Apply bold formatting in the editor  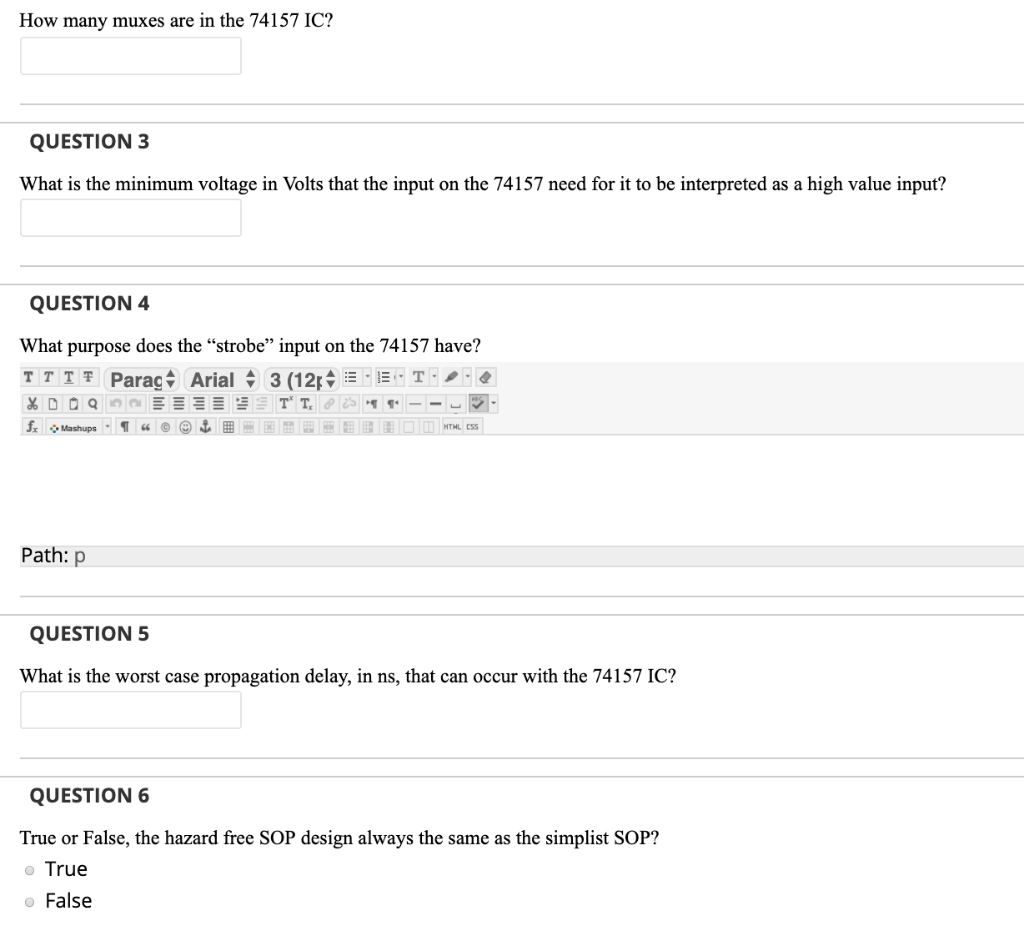click(29, 378)
